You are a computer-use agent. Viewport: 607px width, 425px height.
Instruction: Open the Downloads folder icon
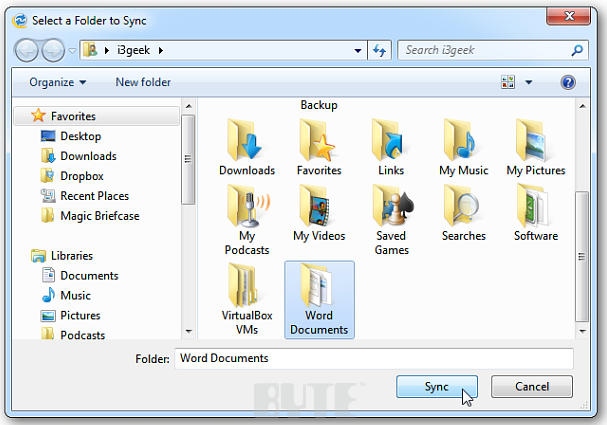tap(246, 140)
